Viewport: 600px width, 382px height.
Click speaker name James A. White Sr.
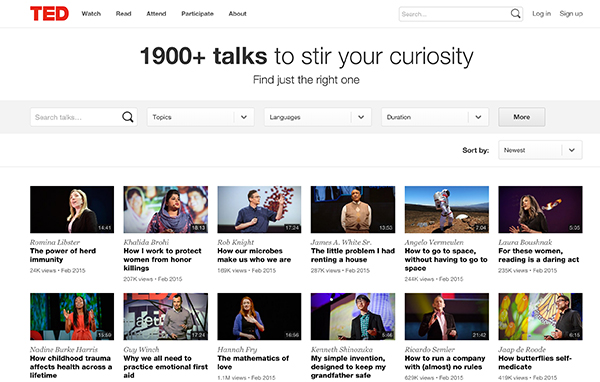tap(341, 242)
